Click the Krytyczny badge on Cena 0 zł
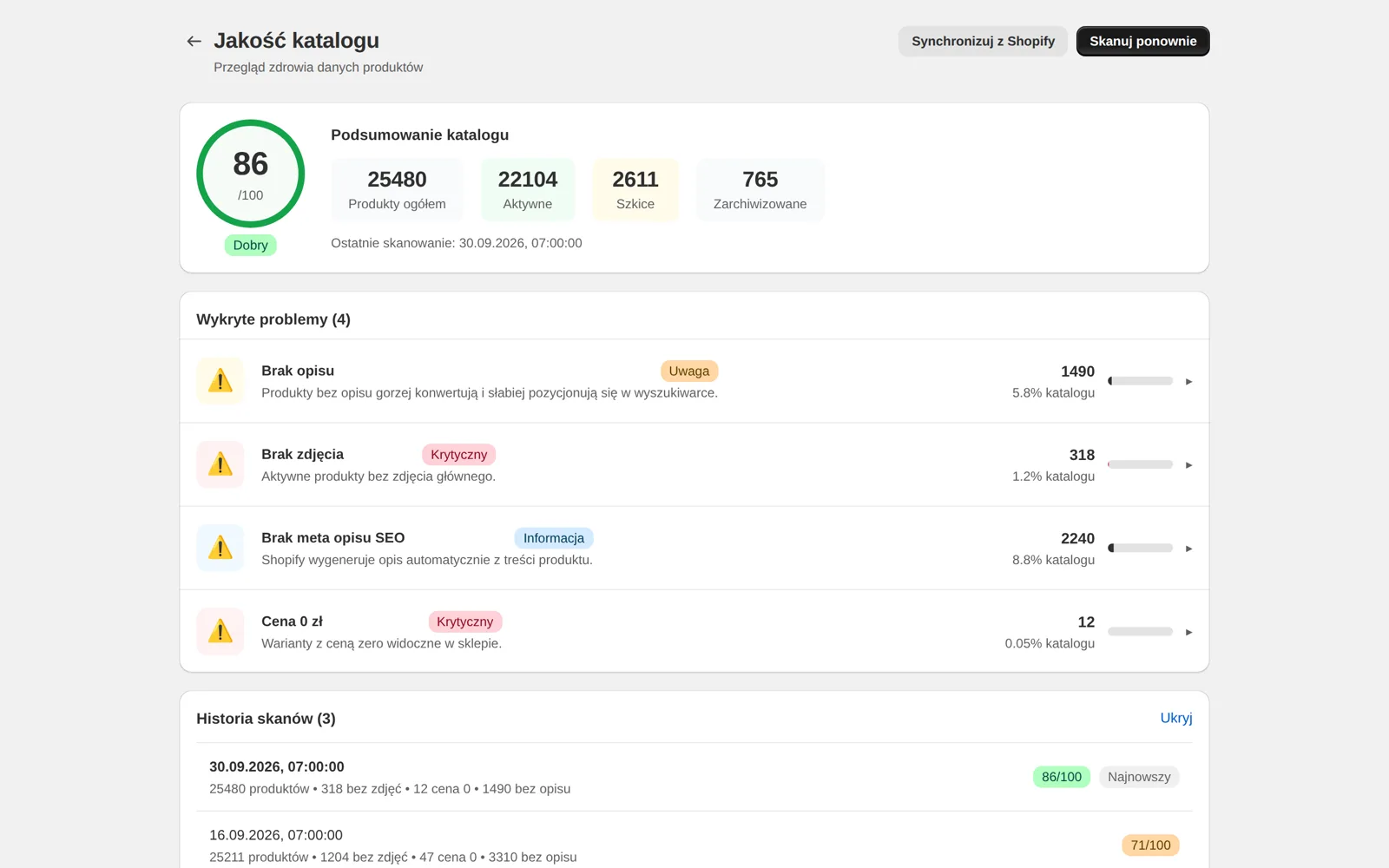This screenshot has height=868, width=1389. 464,621
